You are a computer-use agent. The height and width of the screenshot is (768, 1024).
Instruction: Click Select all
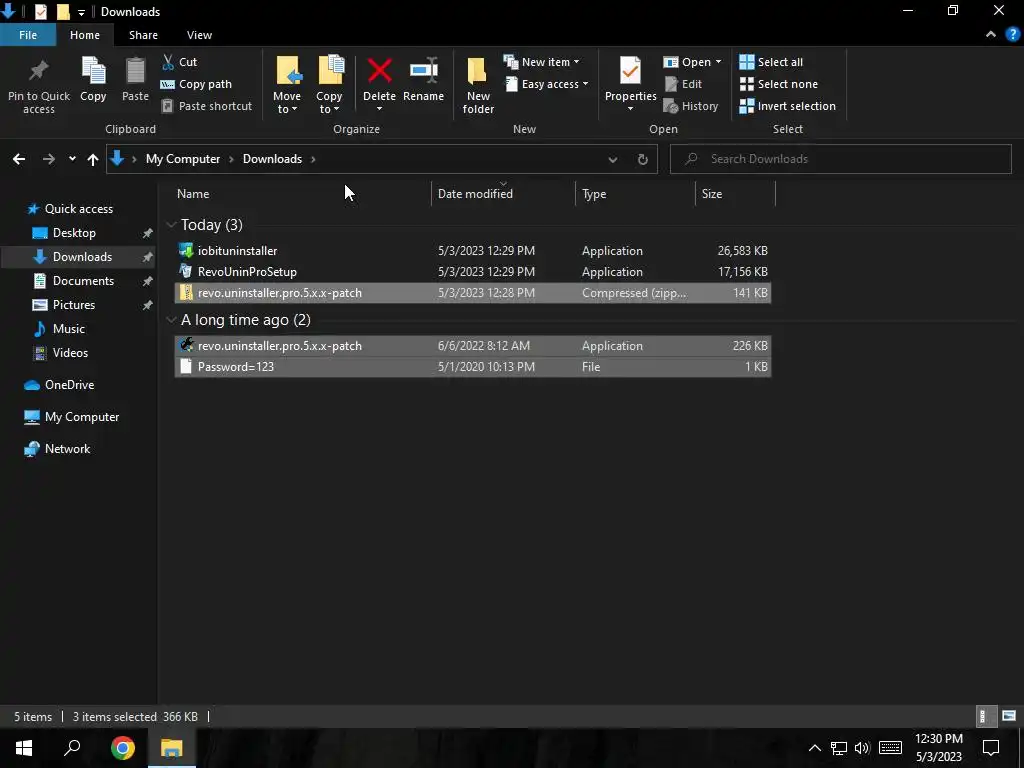771,62
